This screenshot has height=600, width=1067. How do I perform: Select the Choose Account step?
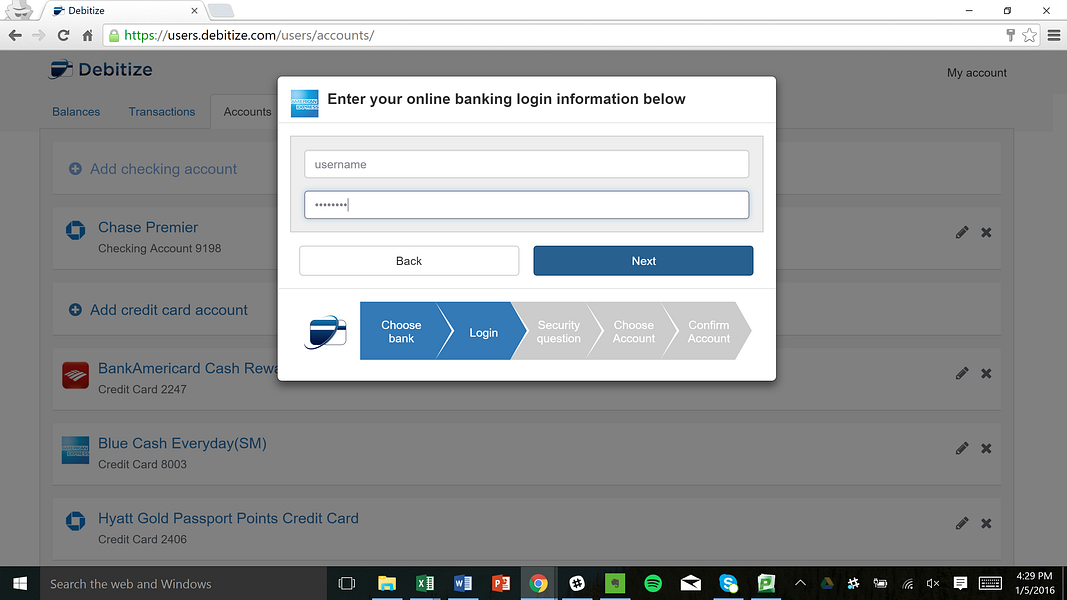coord(634,331)
